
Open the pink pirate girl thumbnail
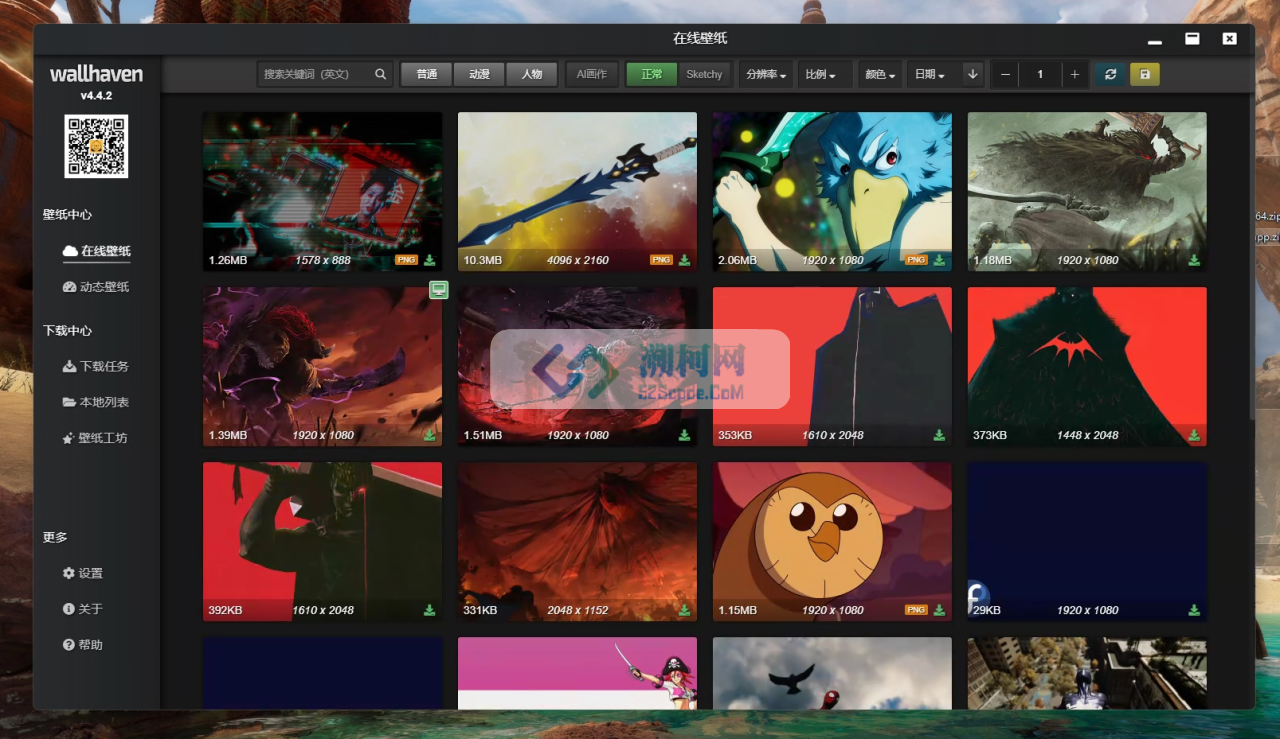[x=577, y=673]
